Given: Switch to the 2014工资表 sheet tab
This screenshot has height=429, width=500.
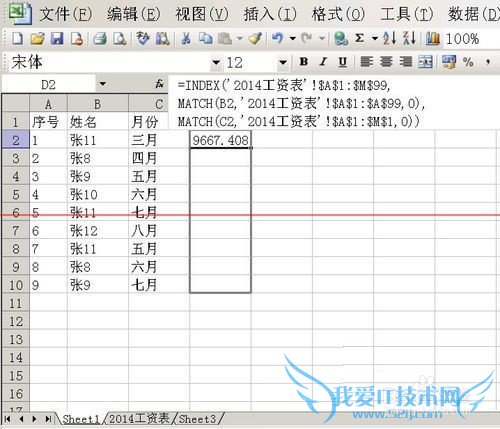Looking at the screenshot, I should (x=139, y=419).
